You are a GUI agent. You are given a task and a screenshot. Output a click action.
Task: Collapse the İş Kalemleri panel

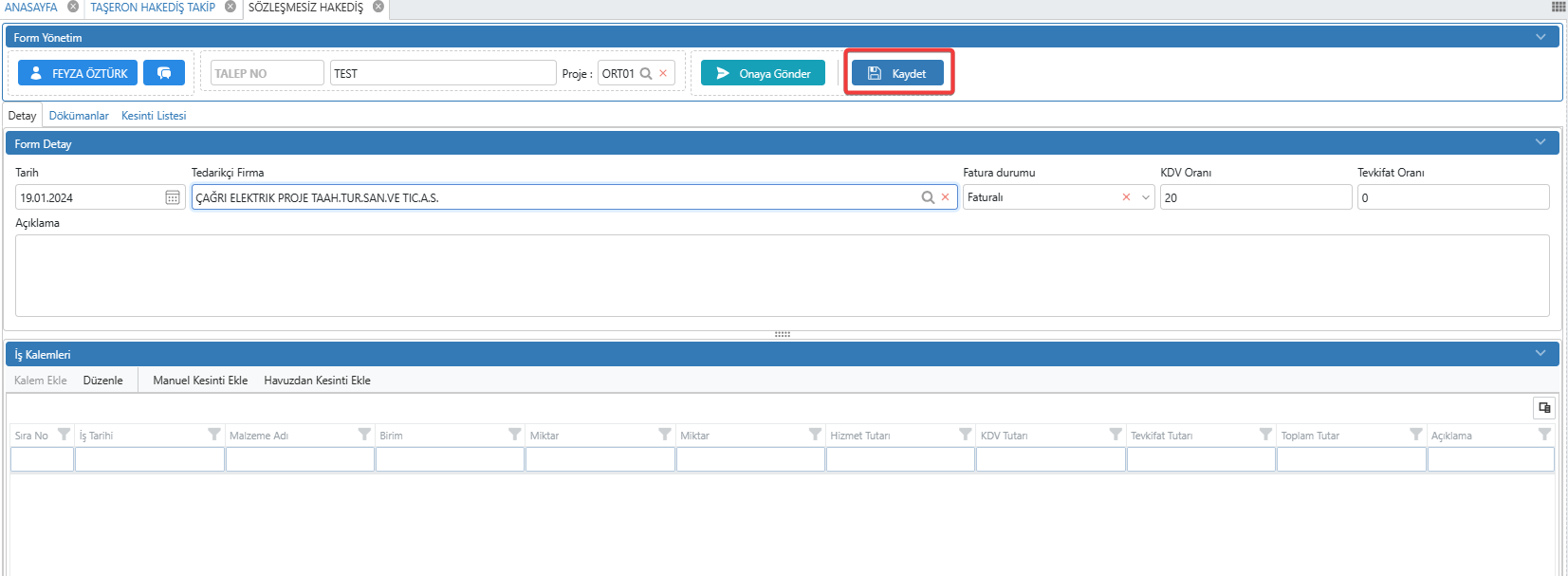1540,353
